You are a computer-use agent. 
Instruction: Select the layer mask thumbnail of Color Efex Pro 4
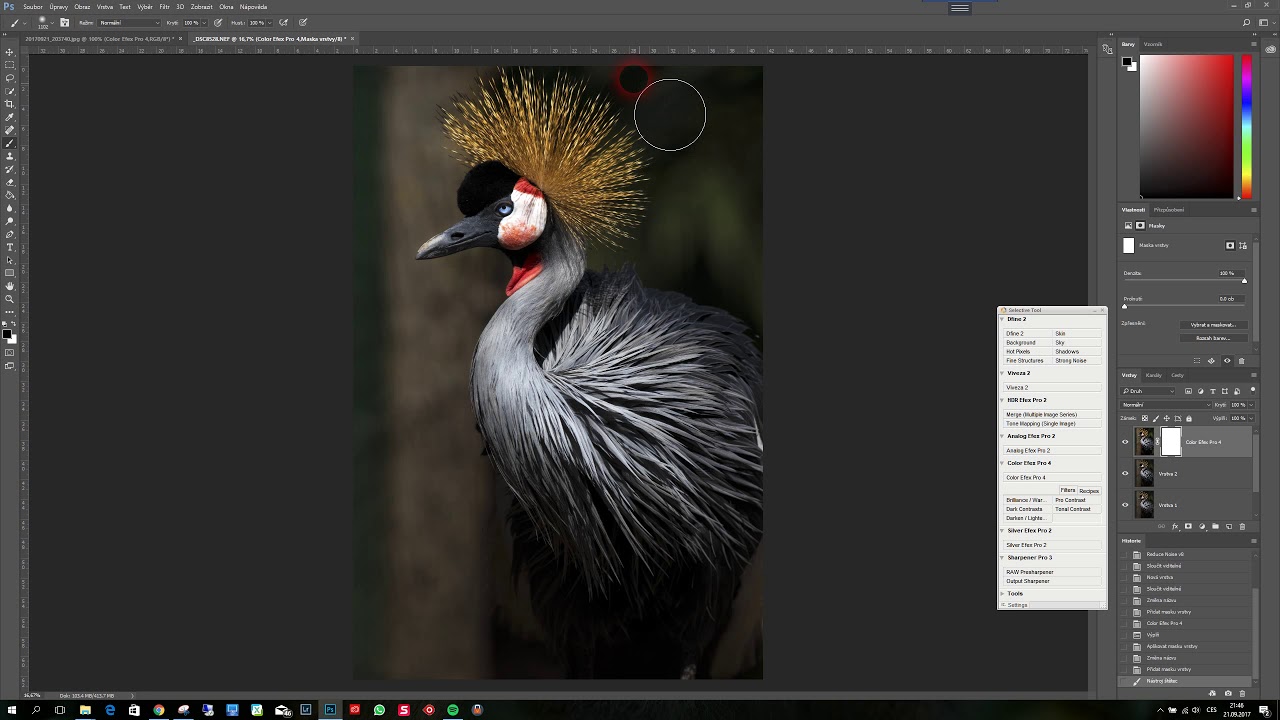(1171, 442)
